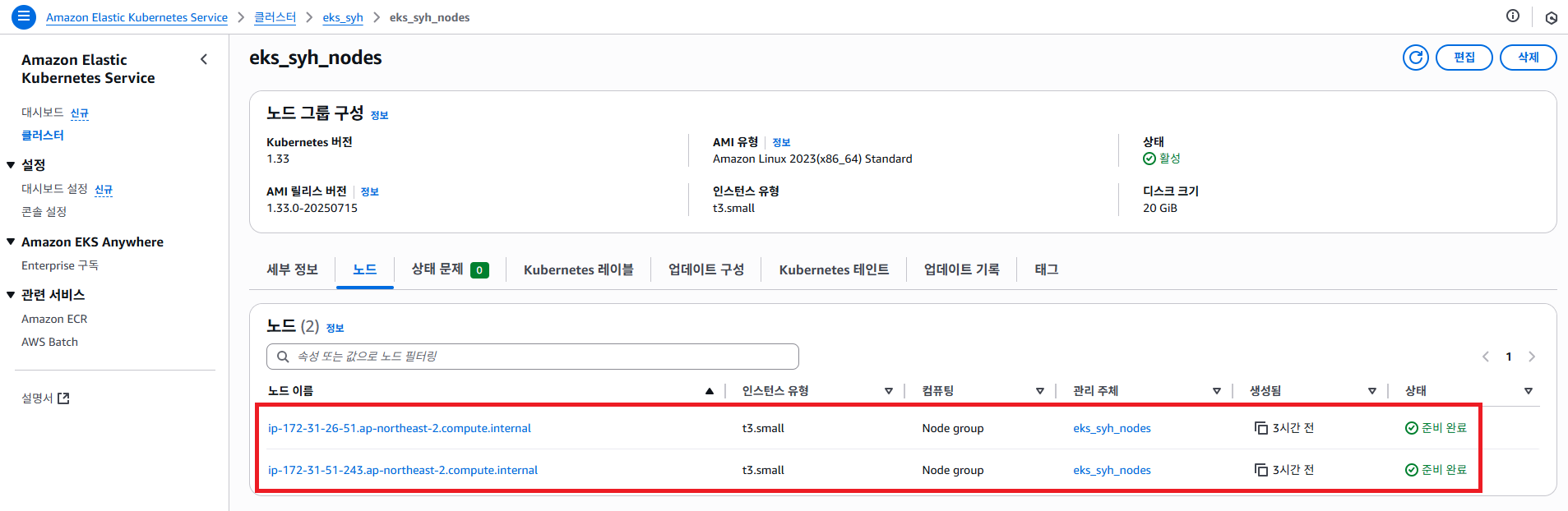Copy timestamp icon for ip-172-31-51-243 row
Image resolution: width=1568 pixels, height=511 pixels.
1260,470
